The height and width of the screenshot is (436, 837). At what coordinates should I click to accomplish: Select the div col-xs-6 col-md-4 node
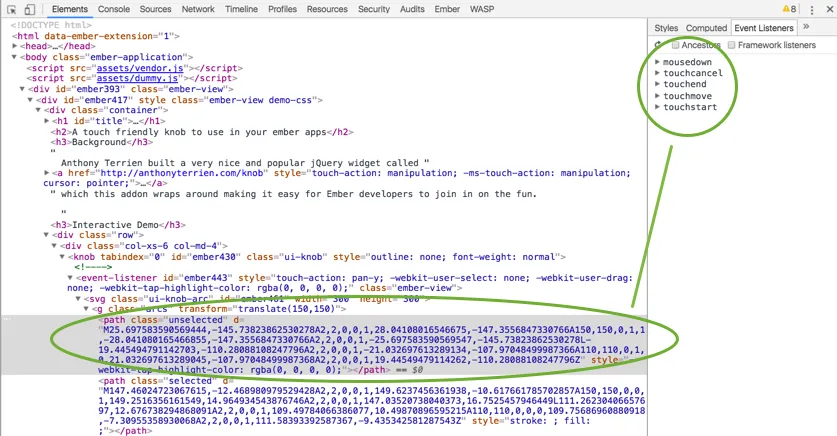pyautogui.click(x=144, y=246)
